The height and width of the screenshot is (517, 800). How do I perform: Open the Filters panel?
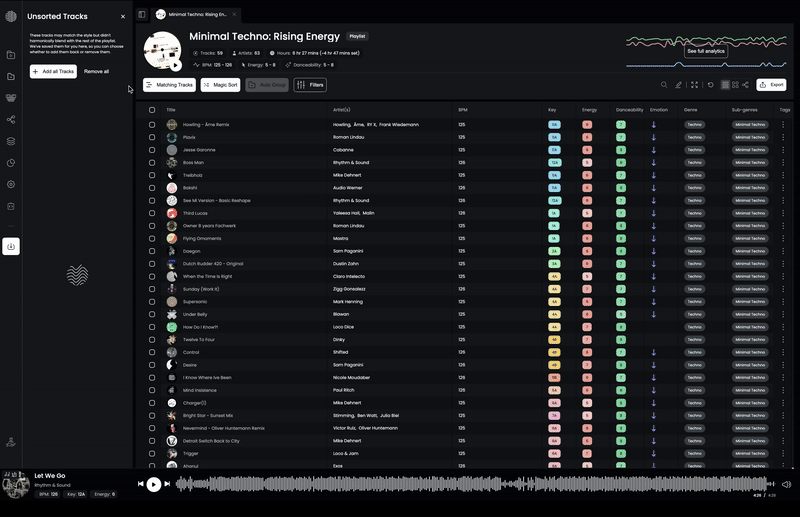(310, 85)
